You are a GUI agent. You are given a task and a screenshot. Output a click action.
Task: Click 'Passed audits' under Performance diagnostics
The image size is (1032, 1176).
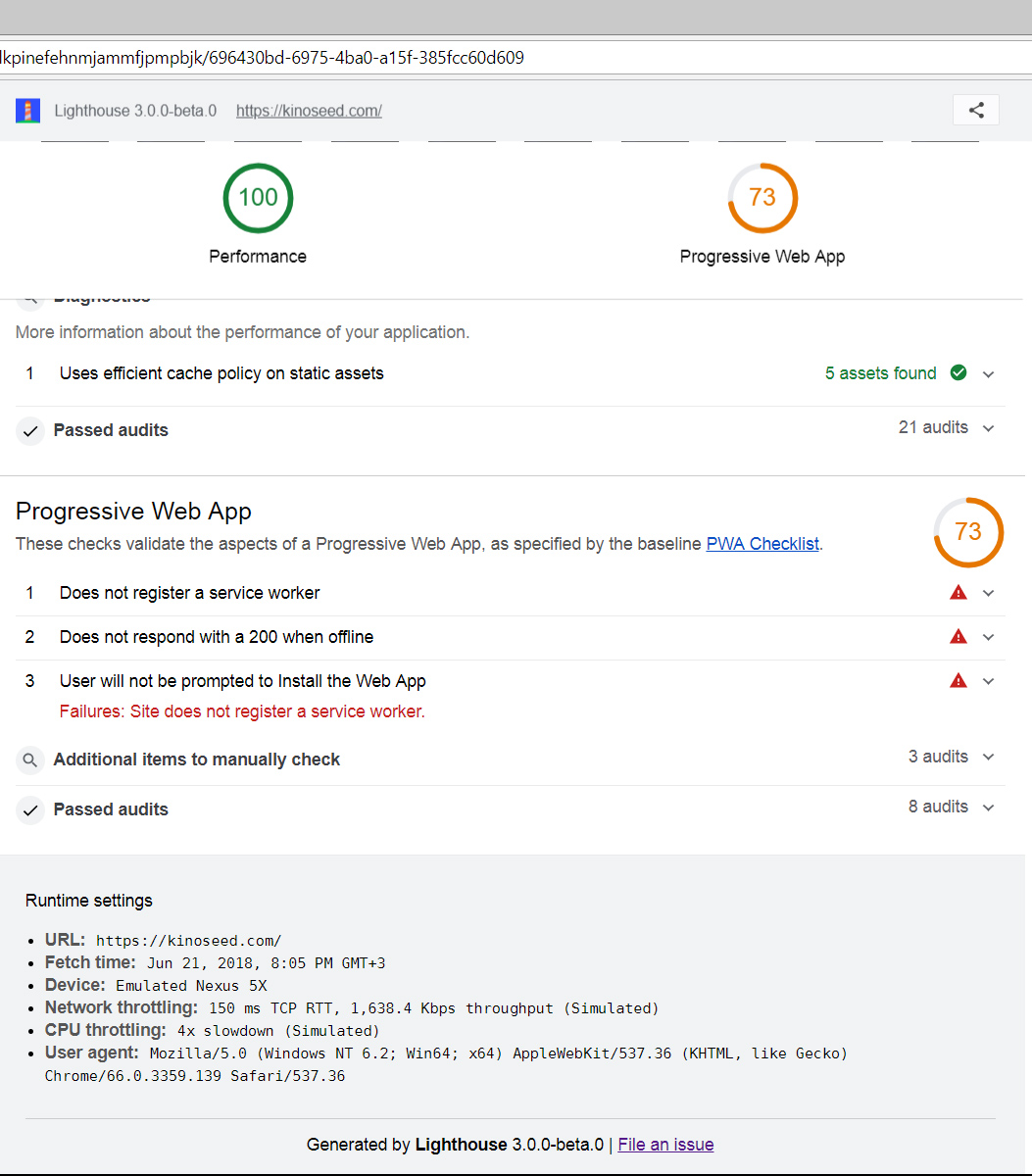click(x=111, y=430)
